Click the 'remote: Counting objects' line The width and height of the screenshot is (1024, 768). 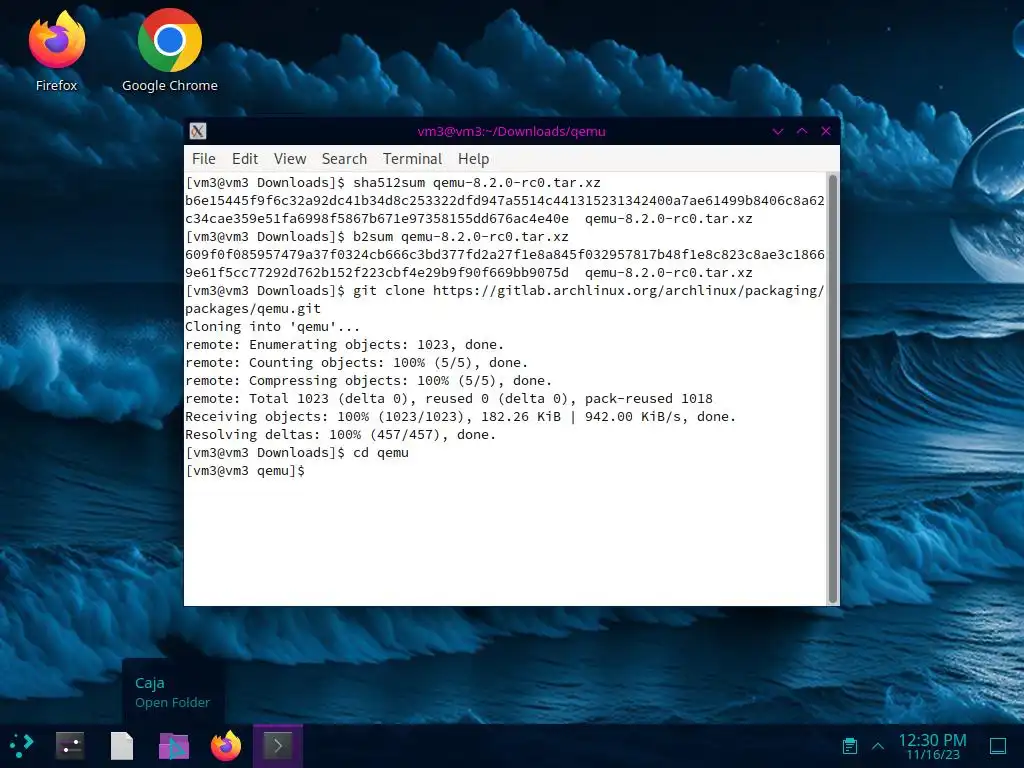[x=356, y=362]
